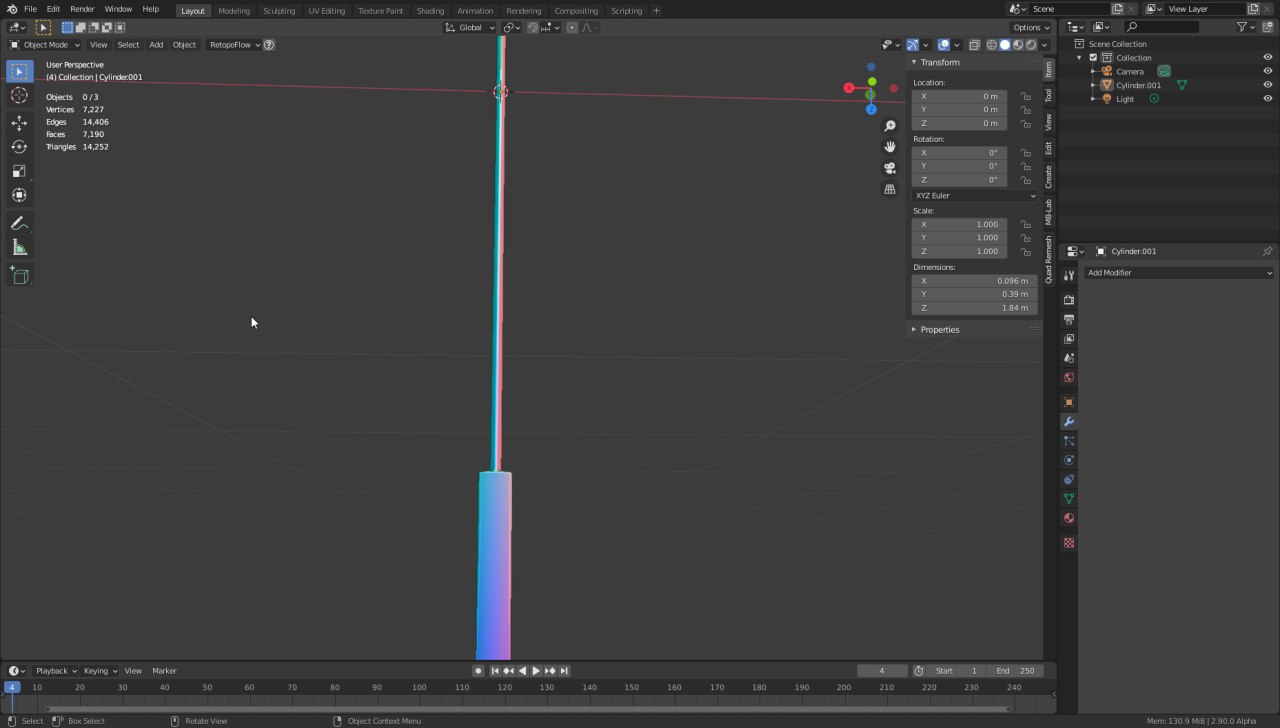Open the MB-Lab sidebar tab

coord(1049,212)
